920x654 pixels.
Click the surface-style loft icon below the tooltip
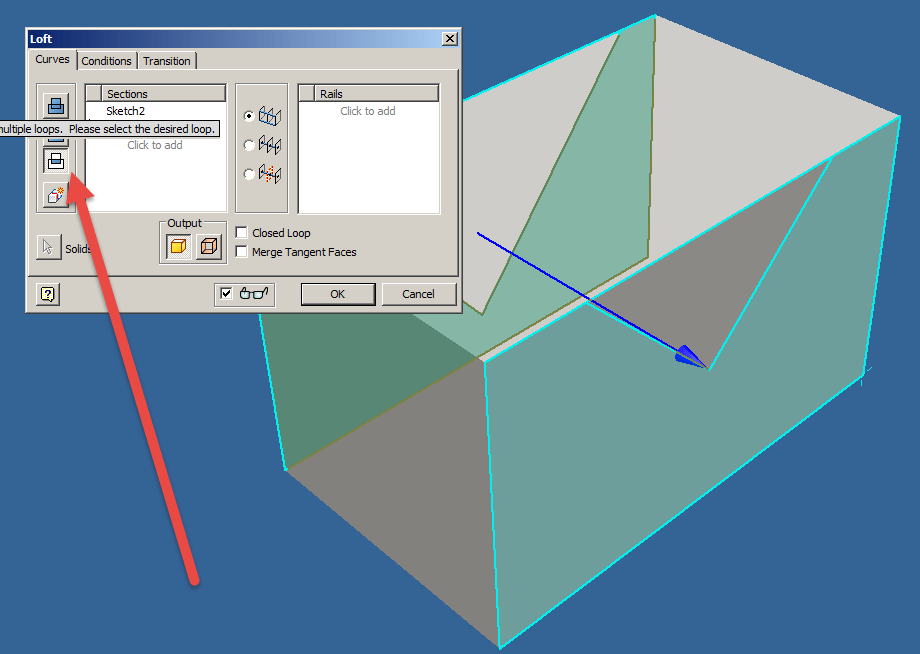pos(56,160)
